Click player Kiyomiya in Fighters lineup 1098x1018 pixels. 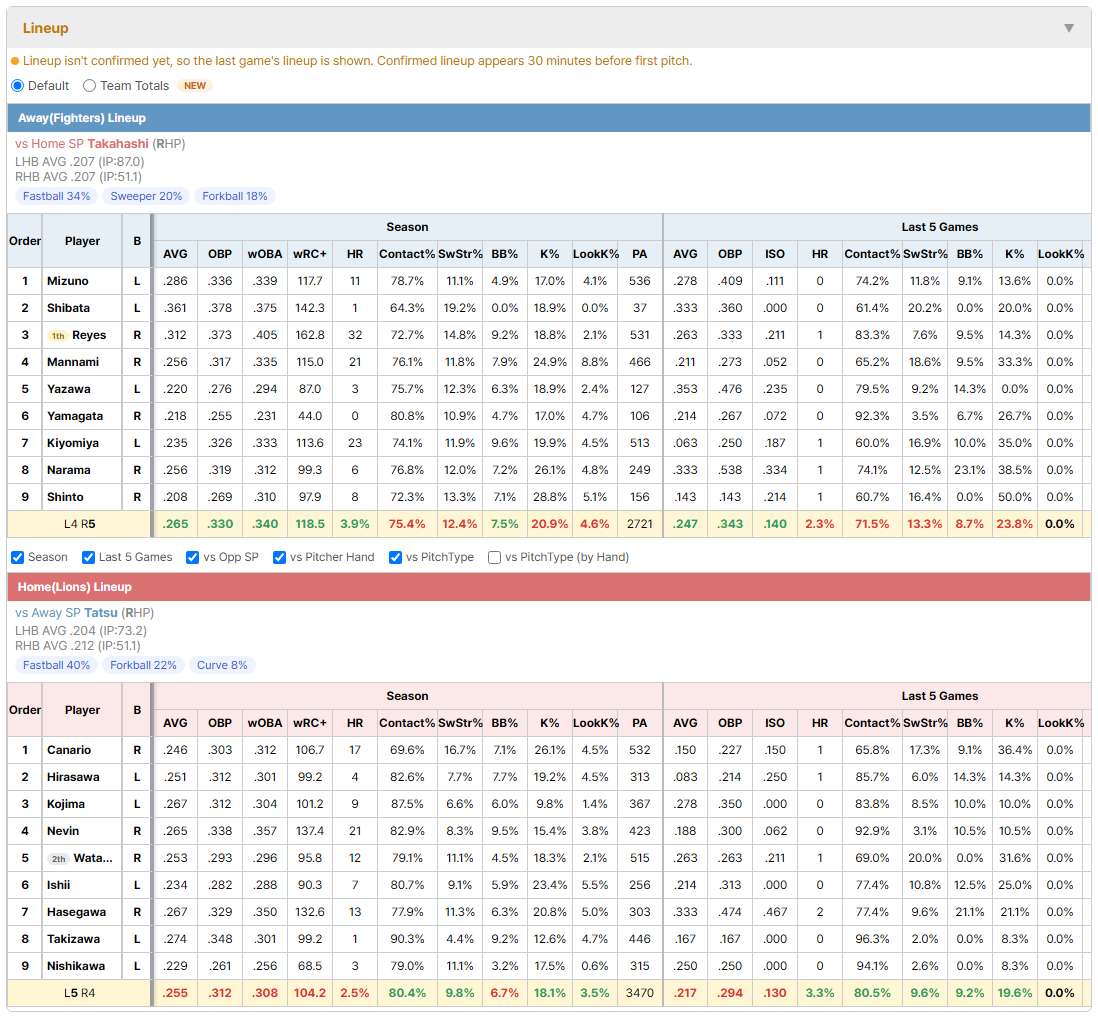[73, 443]
